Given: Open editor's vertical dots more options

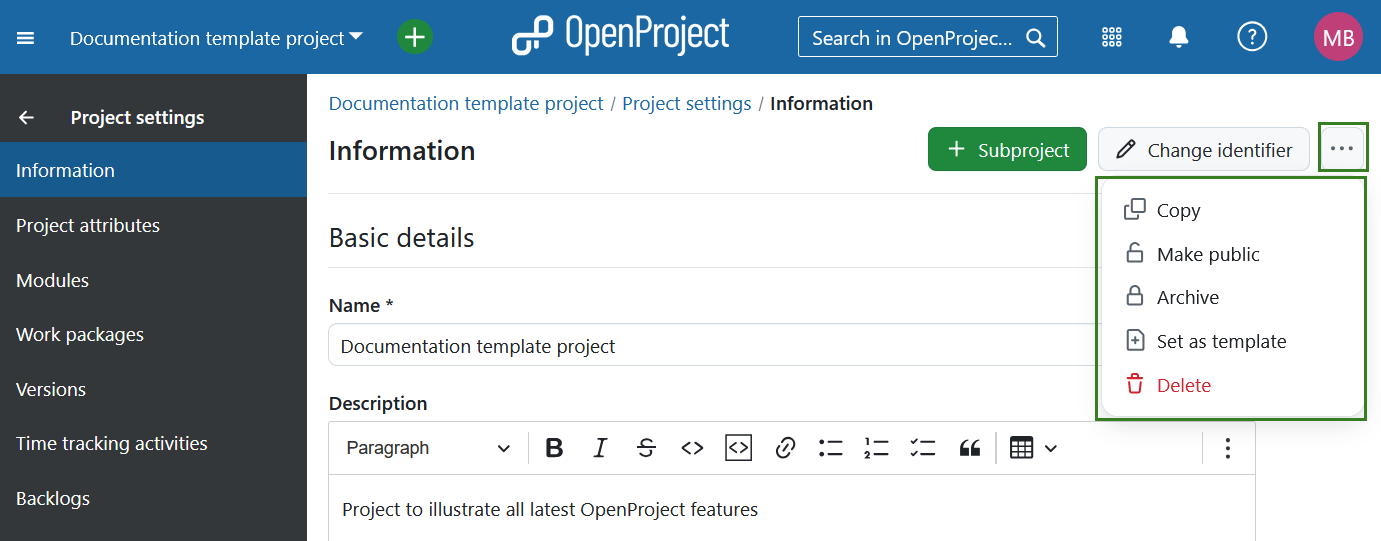Looking at the screenshot, I should tap(1228, 448).
